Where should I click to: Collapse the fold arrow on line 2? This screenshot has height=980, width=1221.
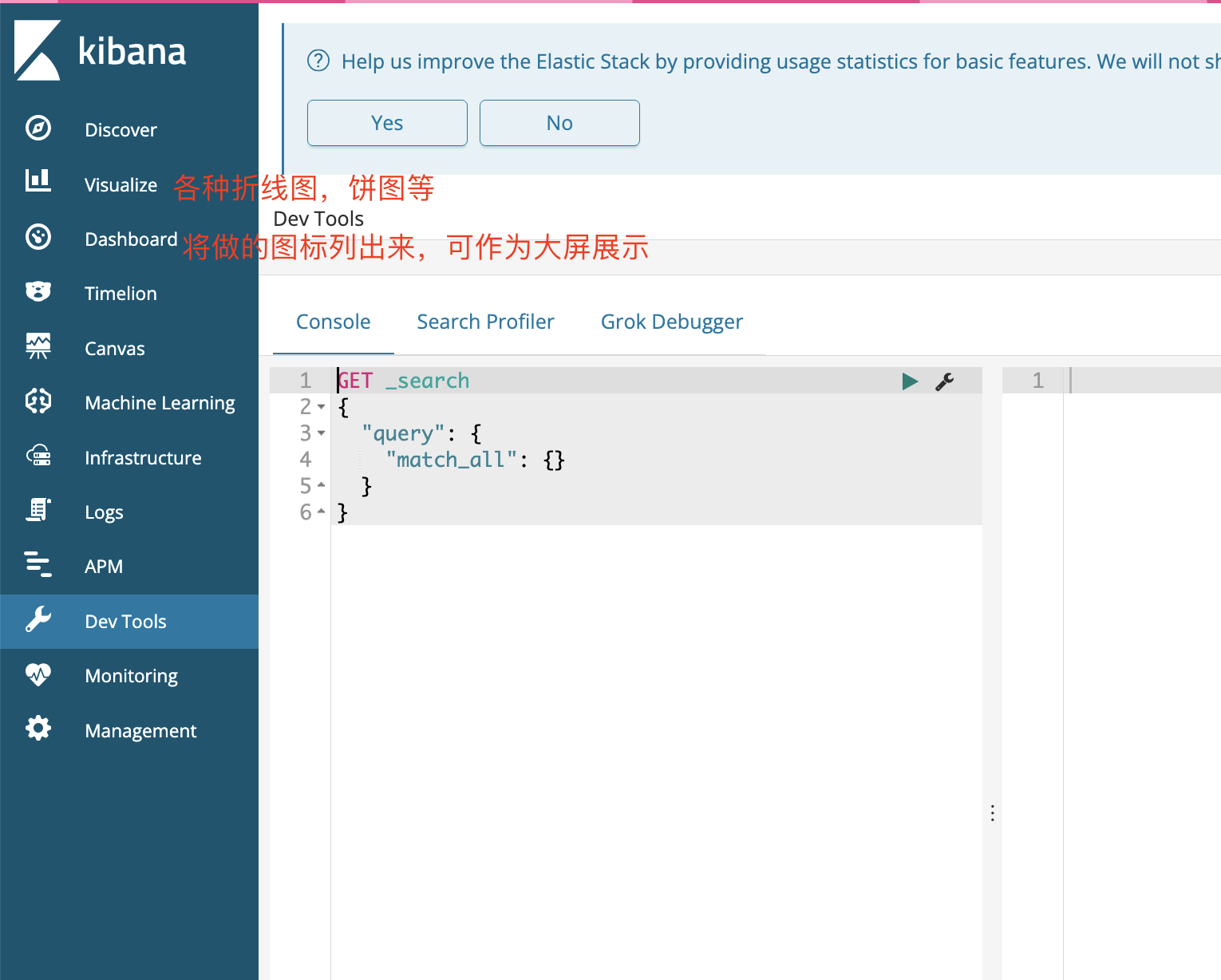[x=322, y=407]
